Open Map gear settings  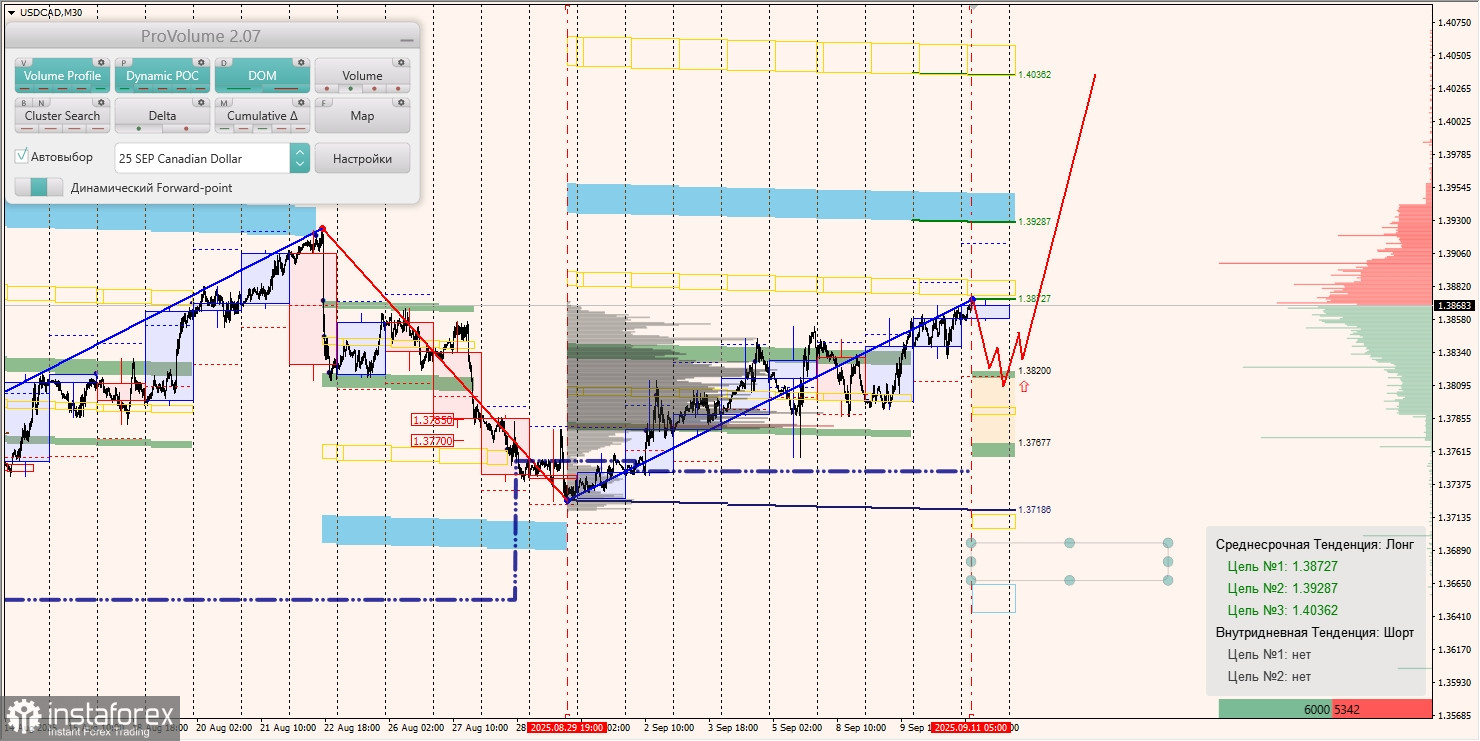[x=401, y=102]
